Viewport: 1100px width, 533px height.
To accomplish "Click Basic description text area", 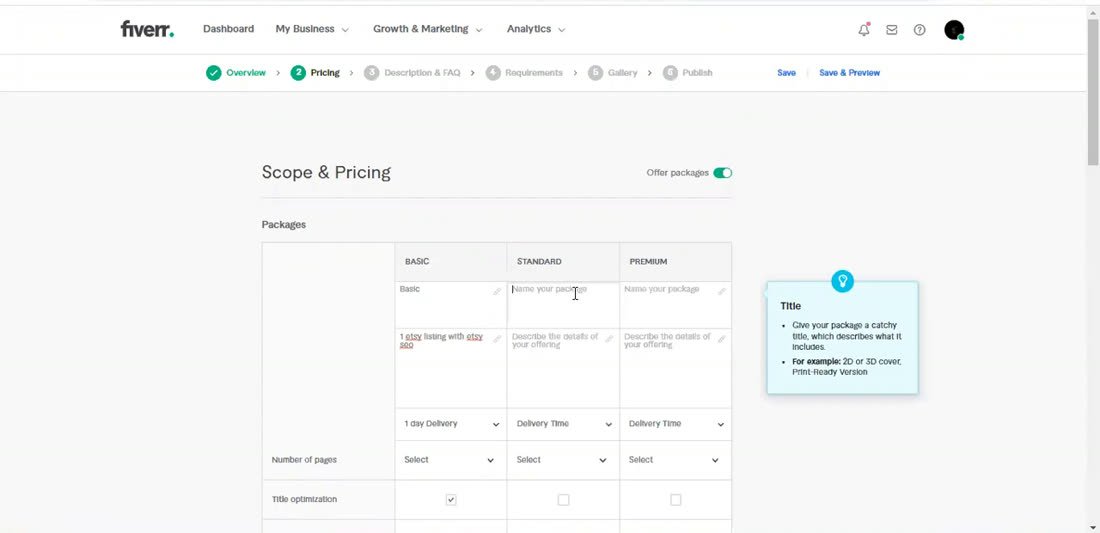I will click(451, 368).
